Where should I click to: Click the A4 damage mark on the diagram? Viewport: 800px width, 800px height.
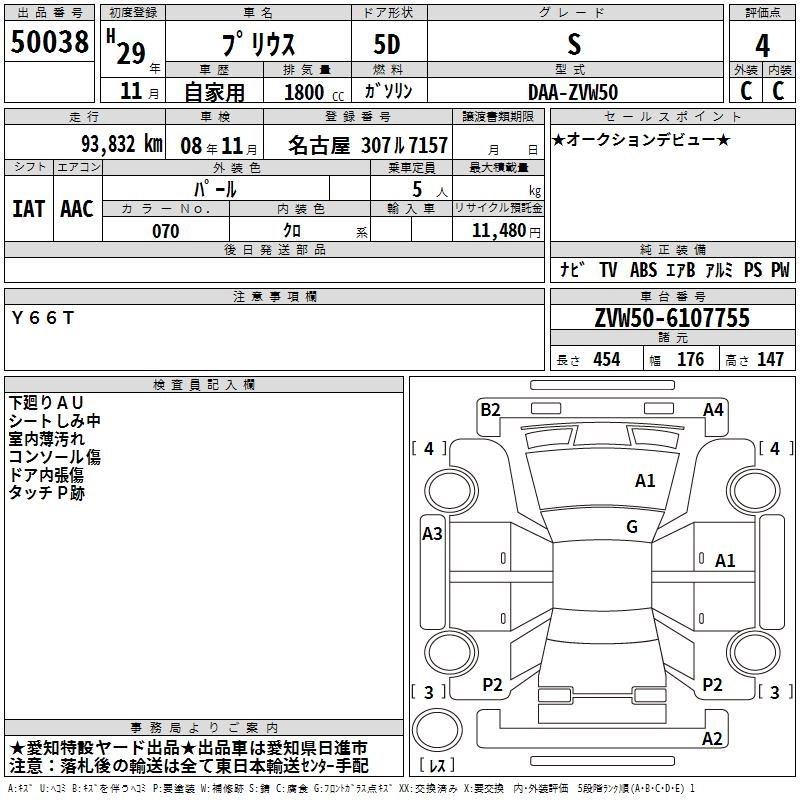pos(713,409)
